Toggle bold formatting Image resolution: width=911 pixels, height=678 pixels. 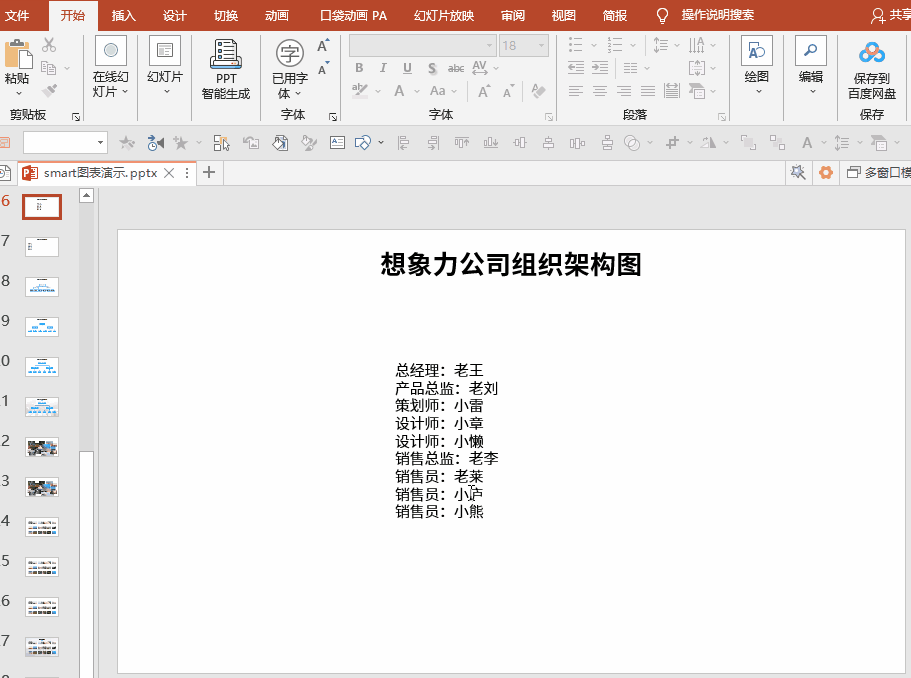coord(359,68)
